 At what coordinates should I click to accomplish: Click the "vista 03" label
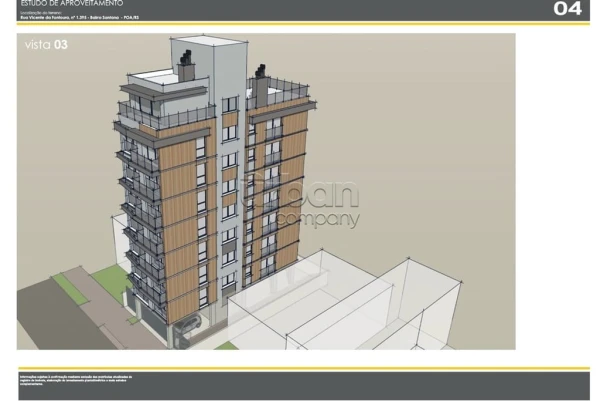(46, 45)
